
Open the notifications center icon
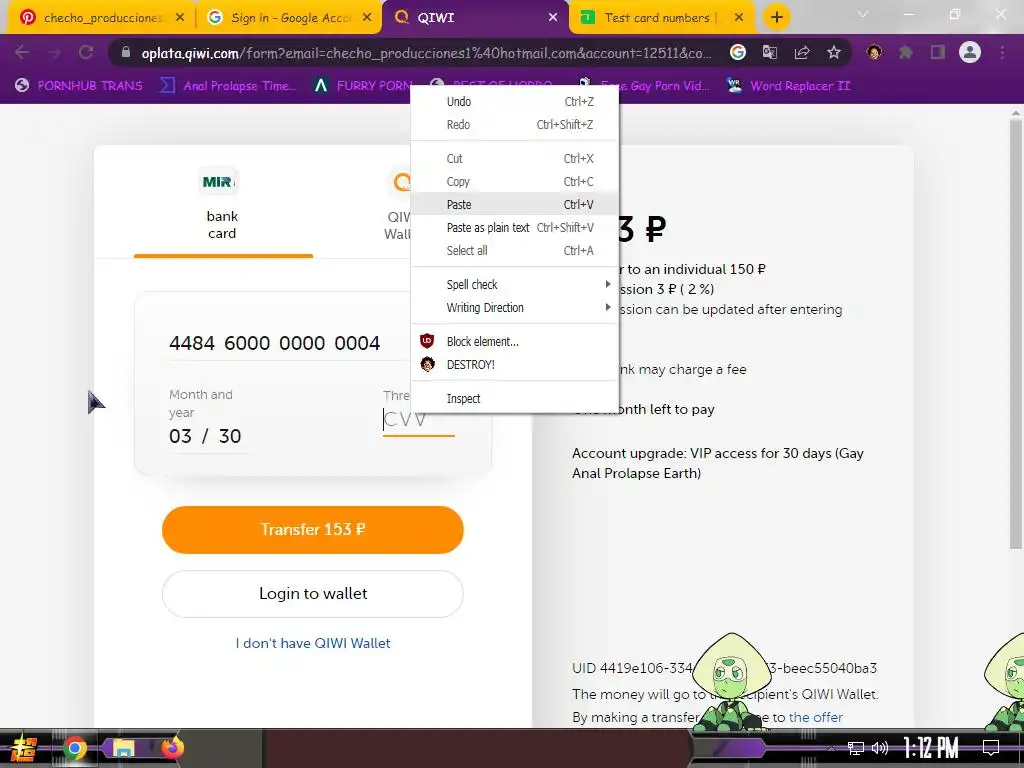[991, 748]
